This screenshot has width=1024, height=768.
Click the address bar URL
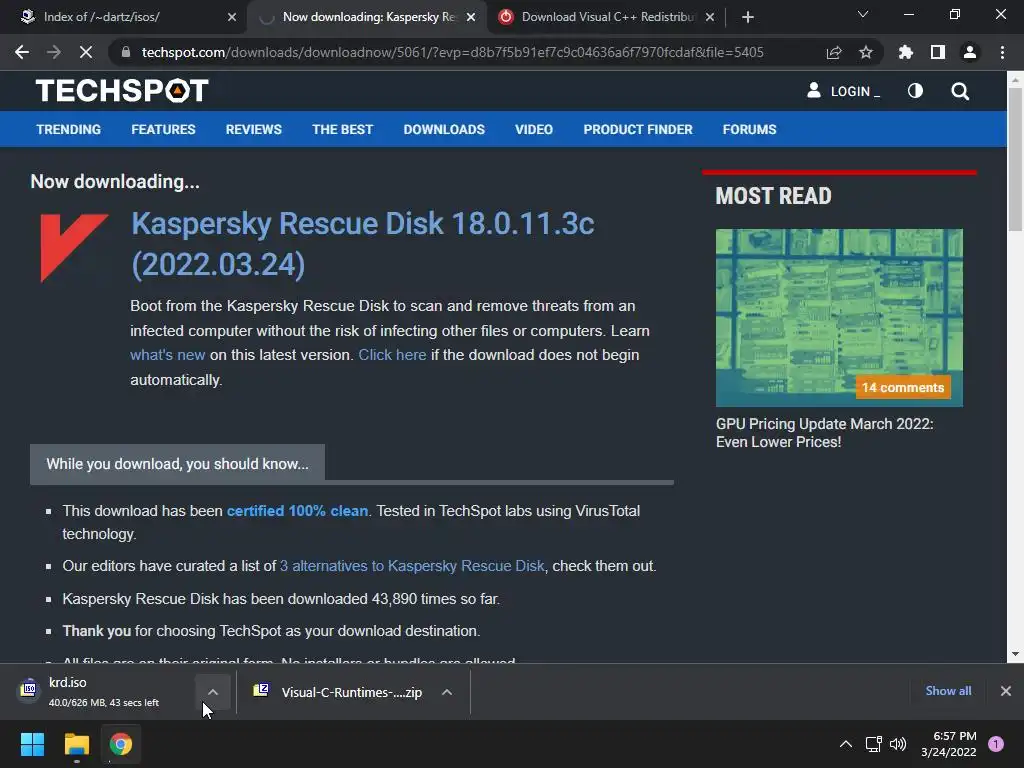pyautogui.click(x=453, y=52)
